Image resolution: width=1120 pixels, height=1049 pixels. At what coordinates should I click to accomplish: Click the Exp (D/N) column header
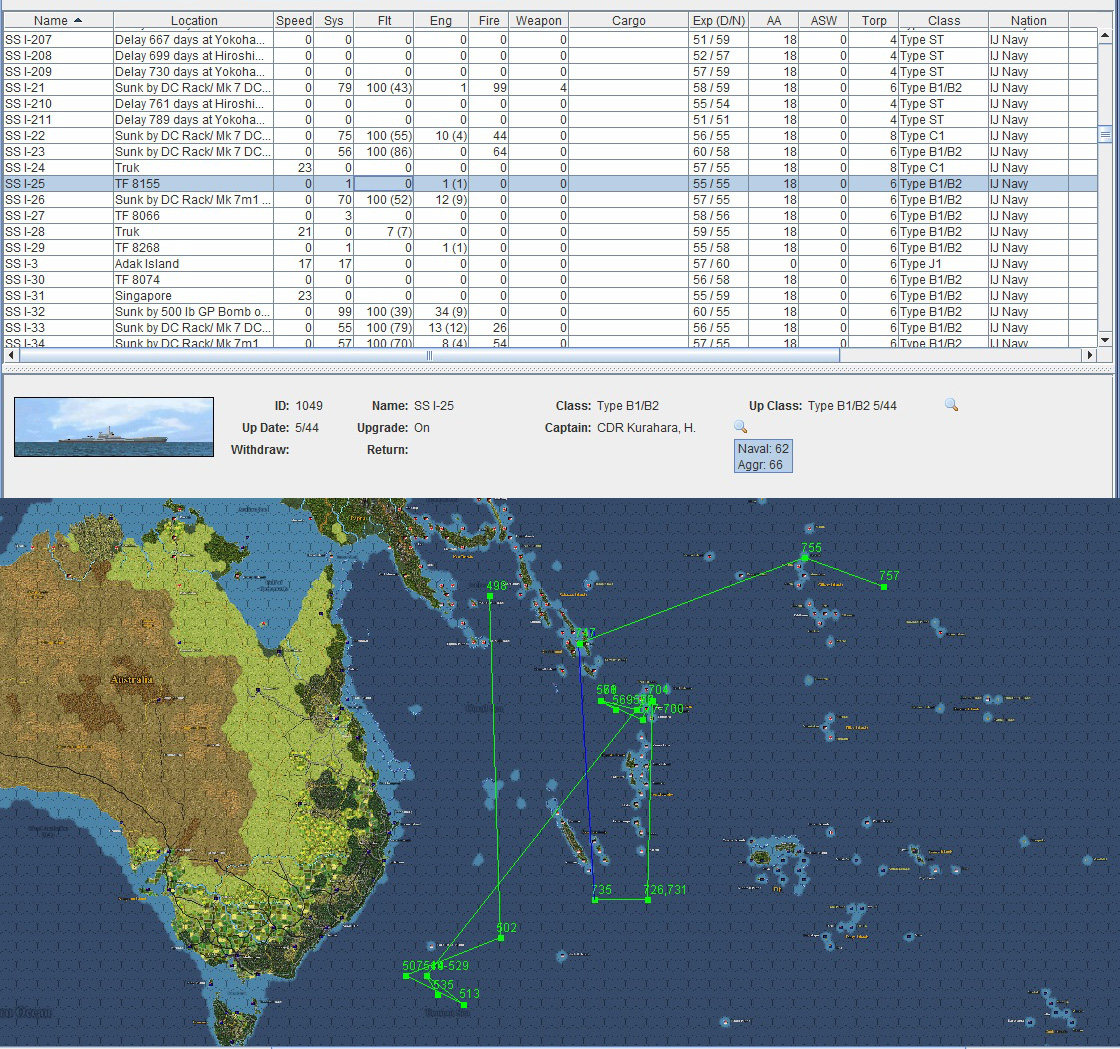pos(719,21)
